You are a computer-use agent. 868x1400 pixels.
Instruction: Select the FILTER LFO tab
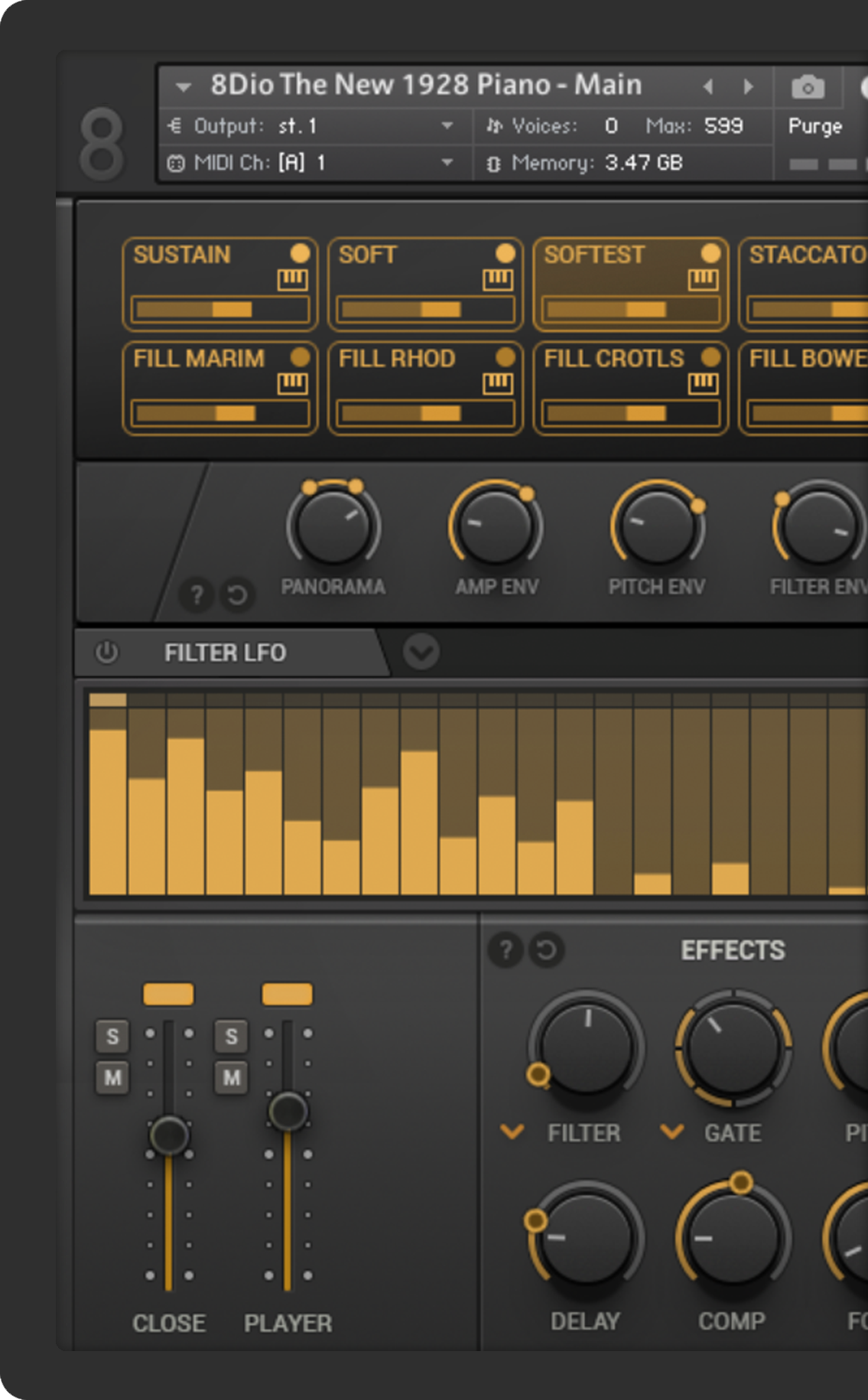point(225,653)
